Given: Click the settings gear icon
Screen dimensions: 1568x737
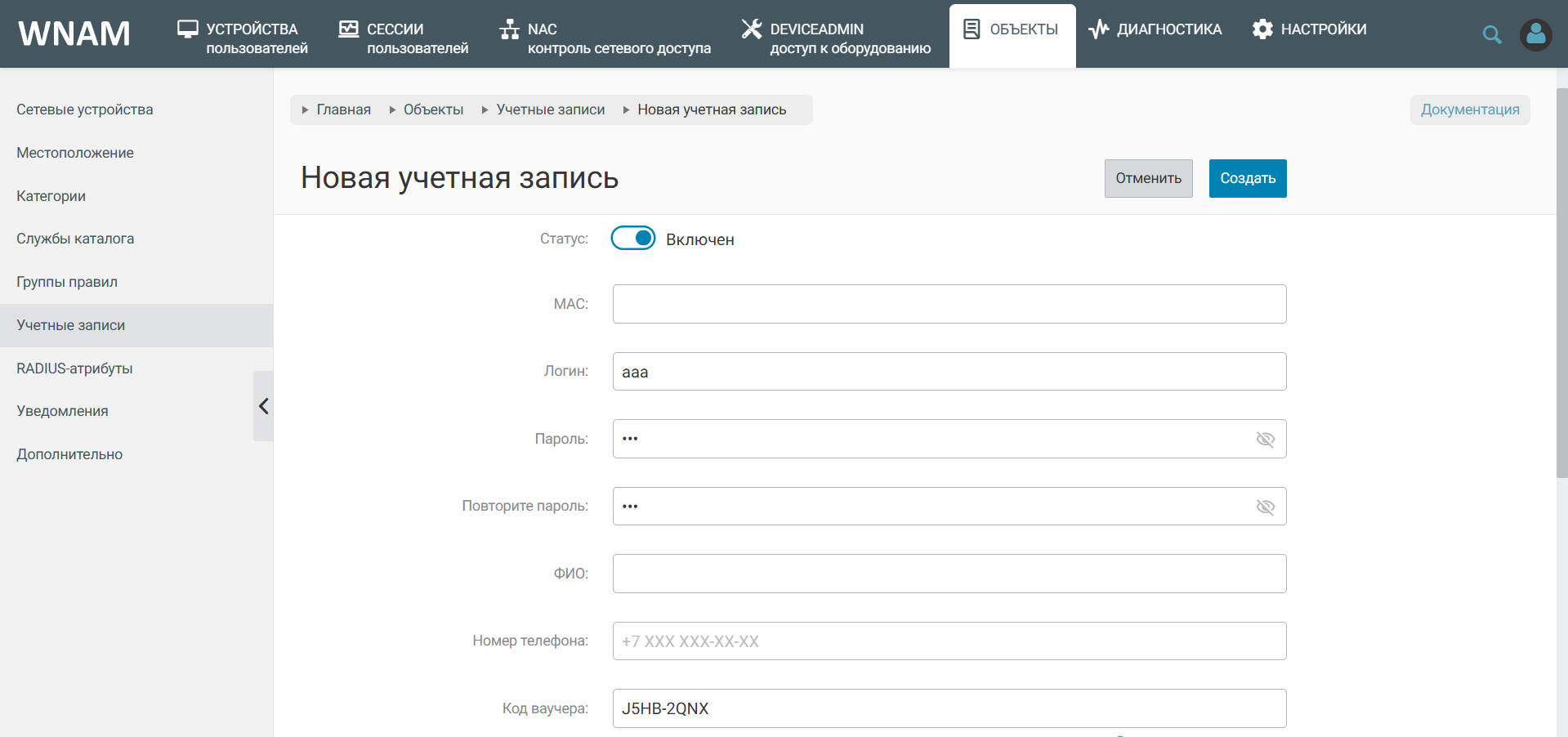Looking at the screenshot, I should tap(1262, 29).
